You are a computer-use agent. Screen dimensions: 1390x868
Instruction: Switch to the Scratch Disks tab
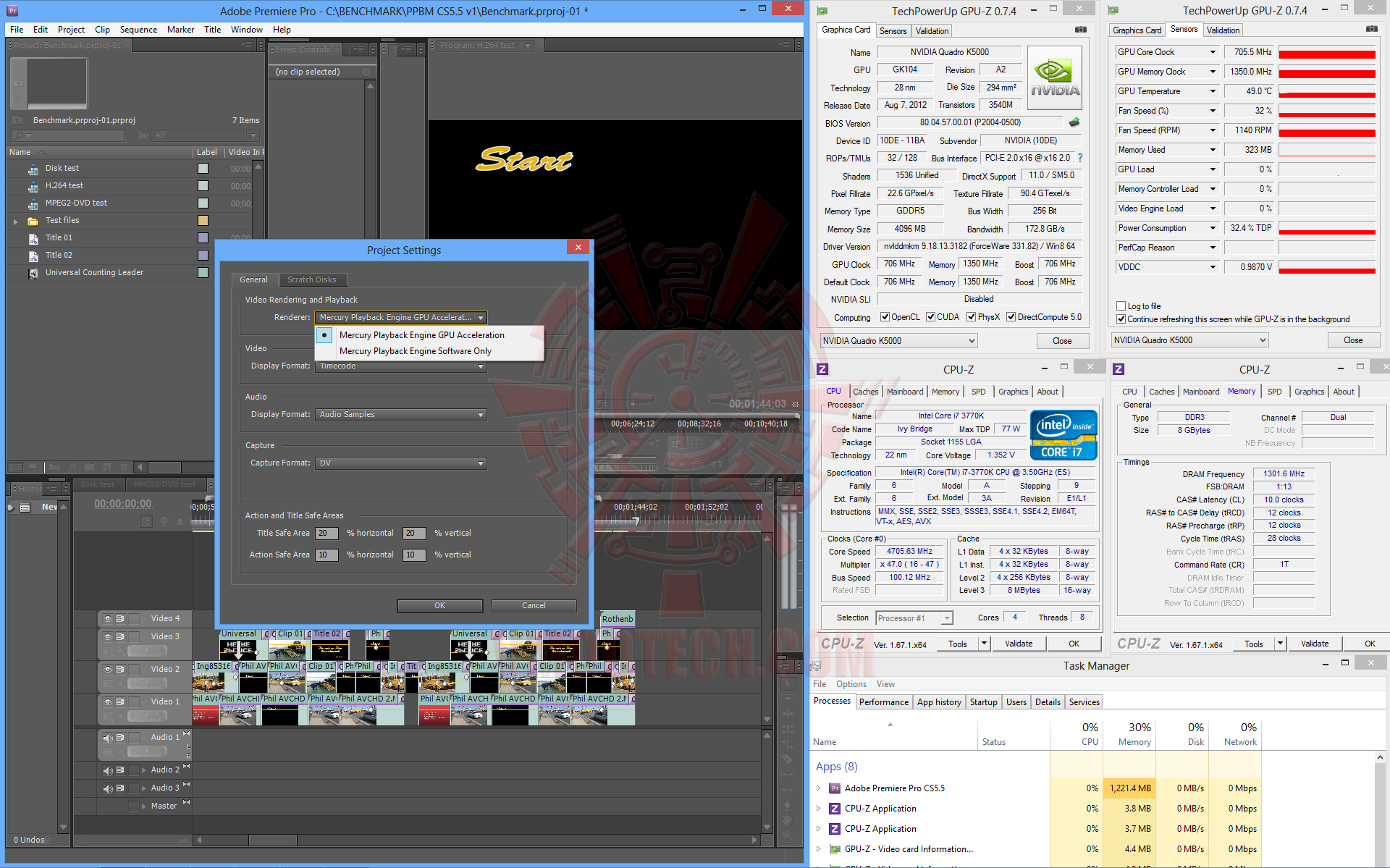pyautogui.click(x=311, y=279)
